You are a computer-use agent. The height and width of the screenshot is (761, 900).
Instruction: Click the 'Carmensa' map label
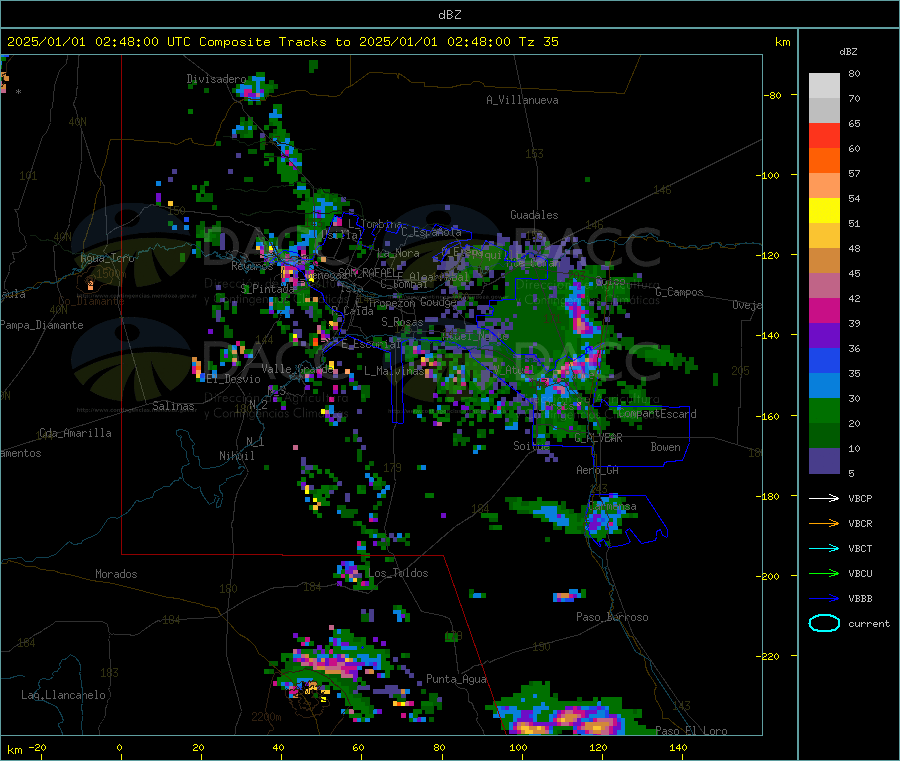612,506
